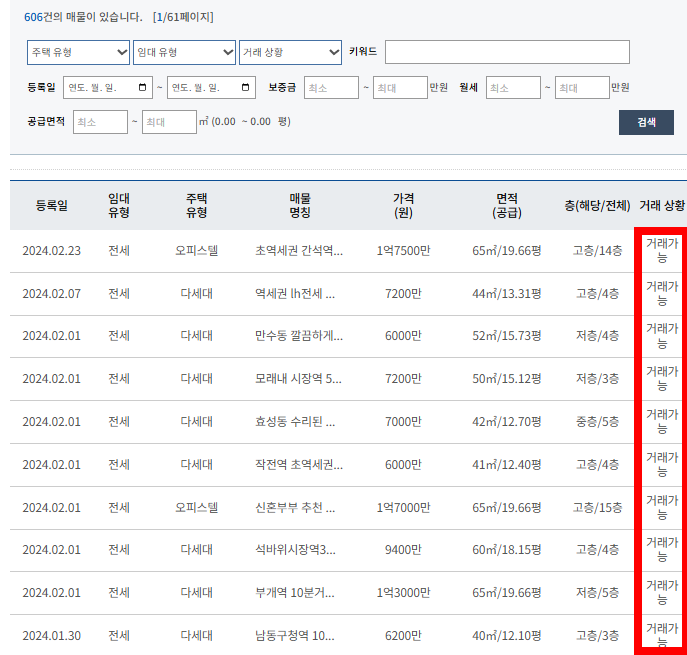Image resolution: width=687 pixels, height=655 pixels.
Task: Open calendar picker of end 등록일
Action: 245,87
